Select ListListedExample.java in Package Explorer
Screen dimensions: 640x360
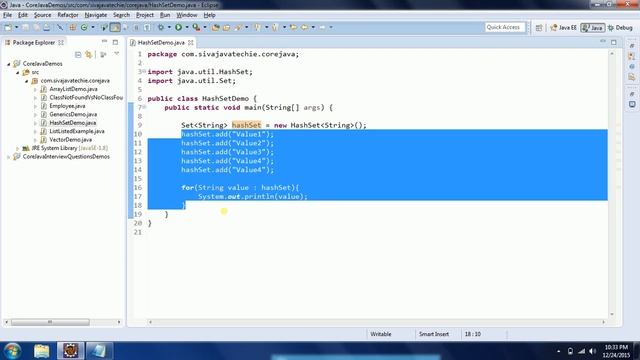coord(77,131)
